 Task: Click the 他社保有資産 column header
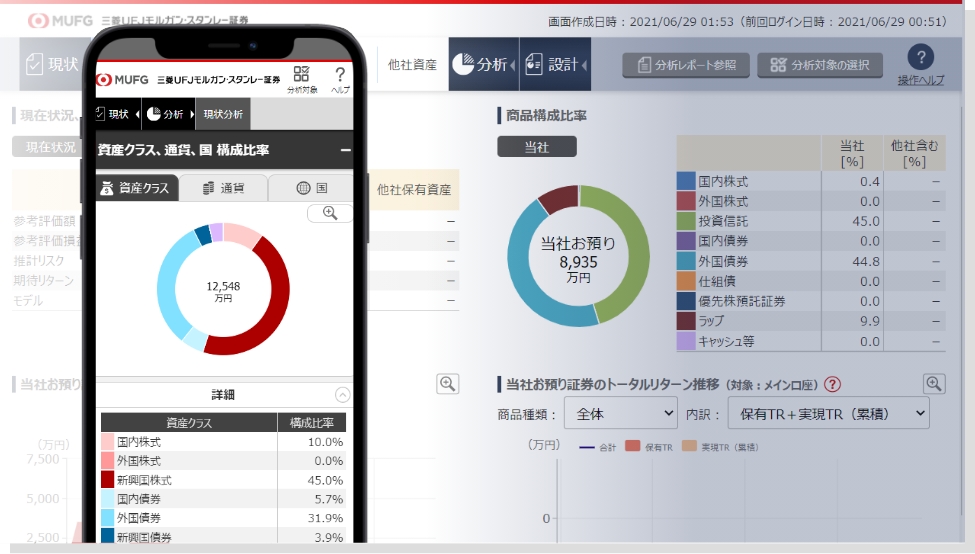coord(414,190)
